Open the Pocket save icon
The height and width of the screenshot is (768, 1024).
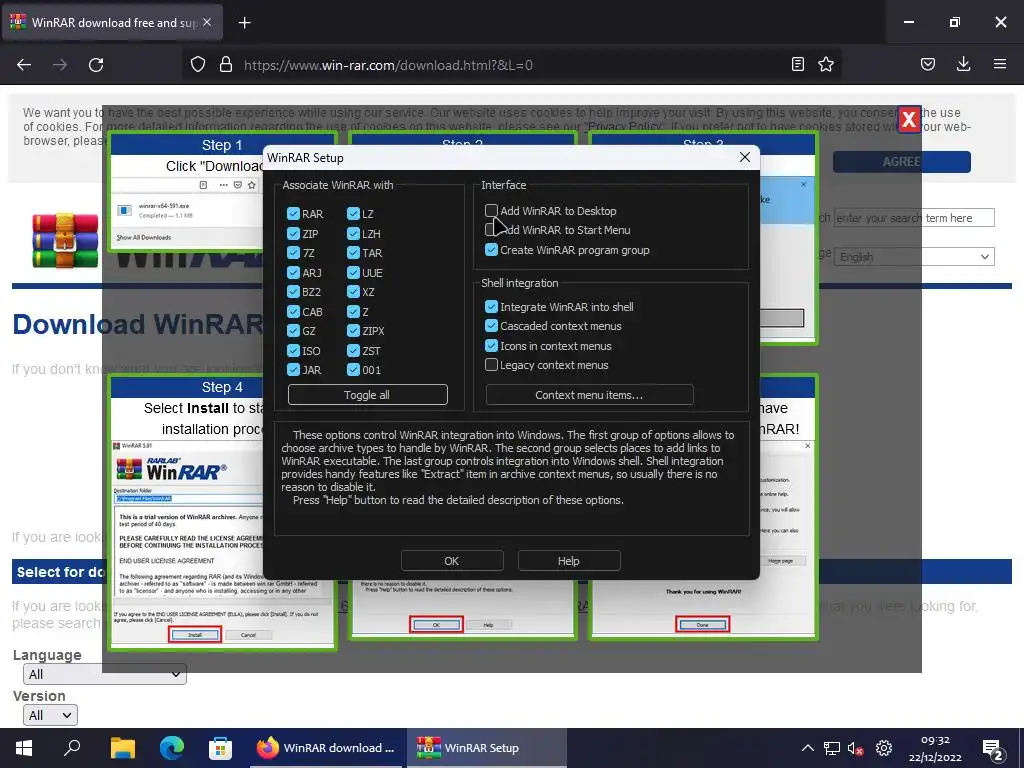928,65
